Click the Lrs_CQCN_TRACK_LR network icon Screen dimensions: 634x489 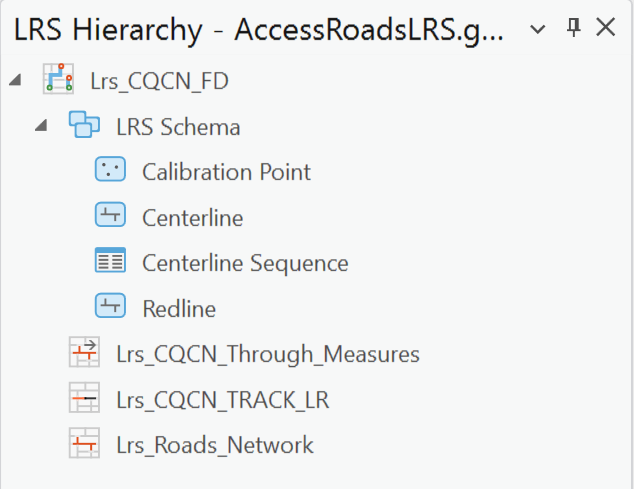(x=84, y=399)
